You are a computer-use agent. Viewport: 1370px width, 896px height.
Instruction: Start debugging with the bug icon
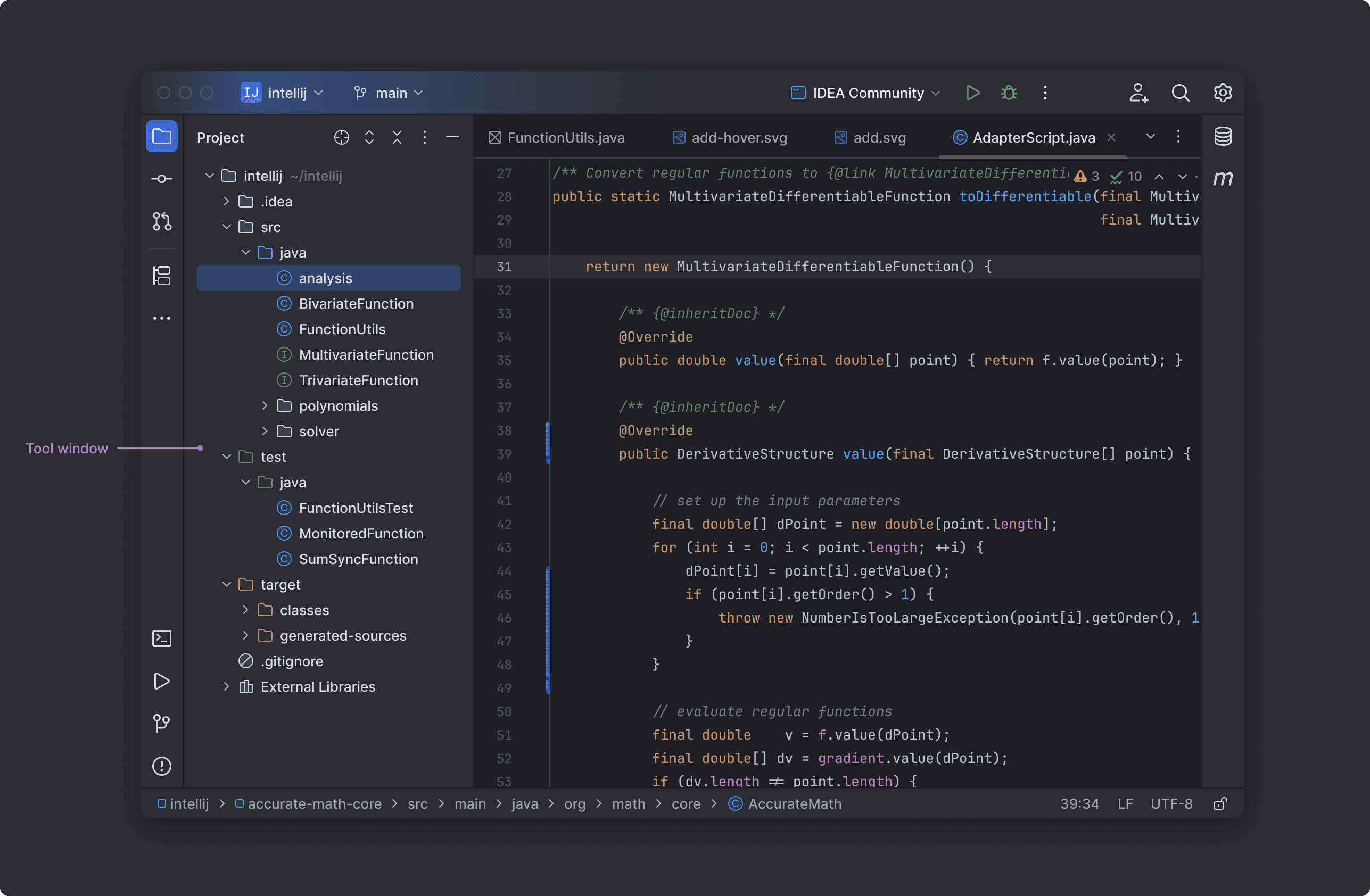[x=1009, y=92]
